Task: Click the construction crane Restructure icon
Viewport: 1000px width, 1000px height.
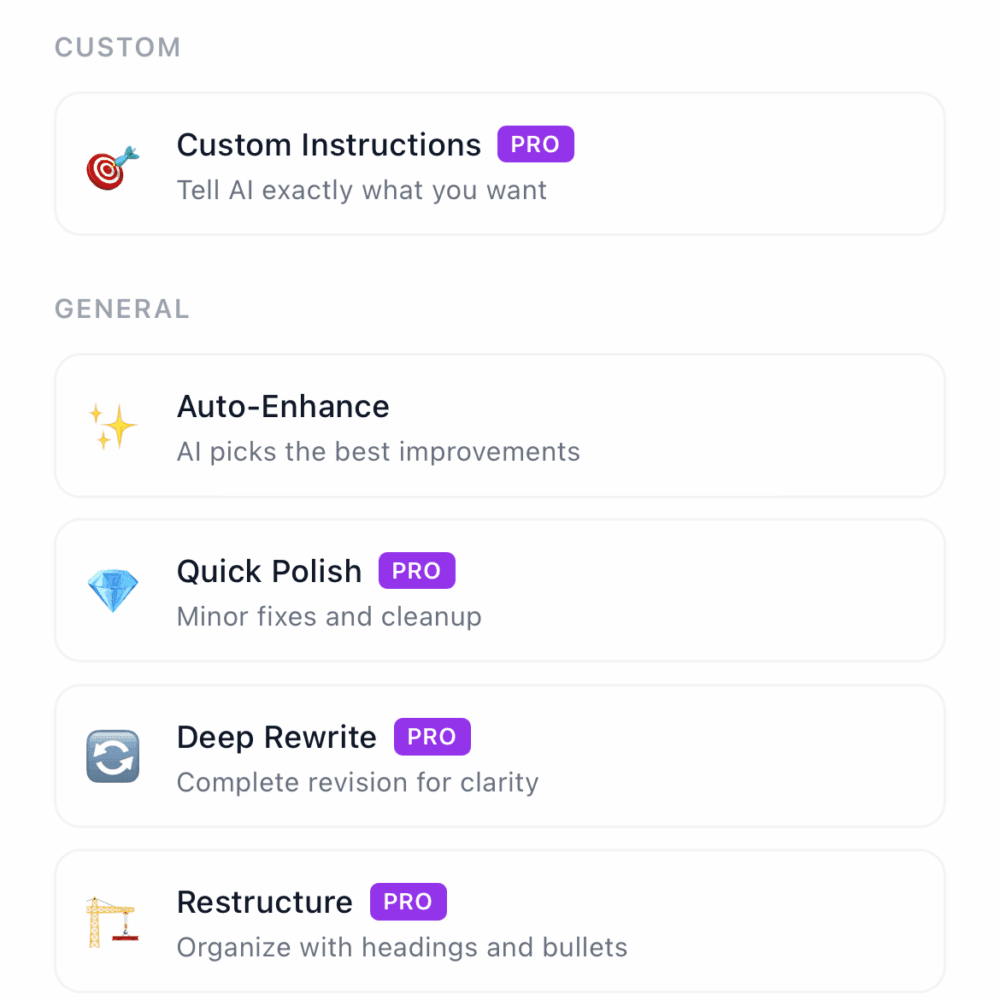Action: [110, 922]
